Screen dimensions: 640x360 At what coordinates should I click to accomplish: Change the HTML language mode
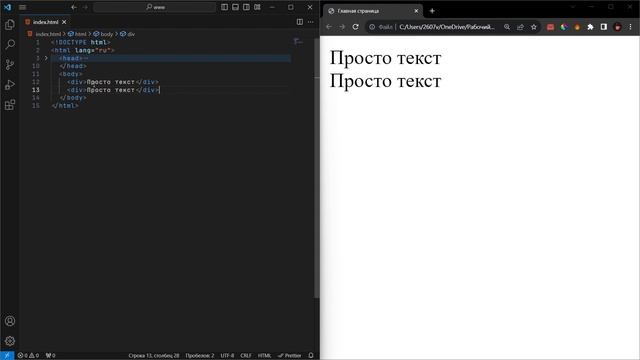click(x=264, y=356)
